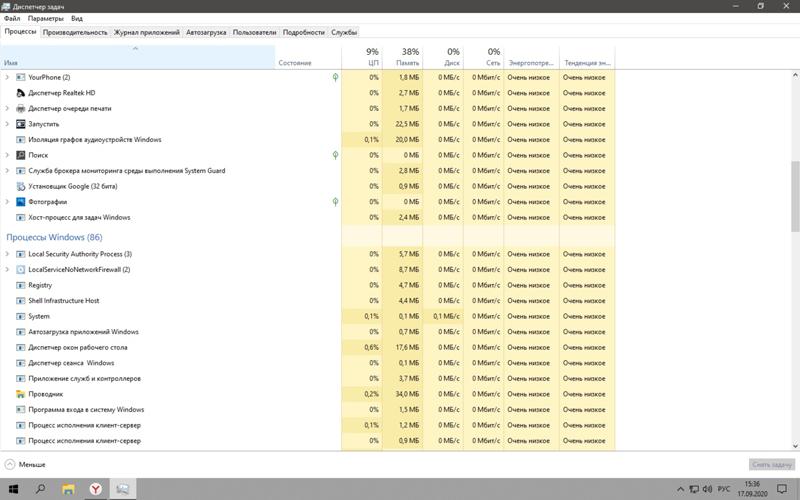Select the Программа входа в систему Windows row
Viewport: 800px width, 500px height.
click(x=308, y=410)
